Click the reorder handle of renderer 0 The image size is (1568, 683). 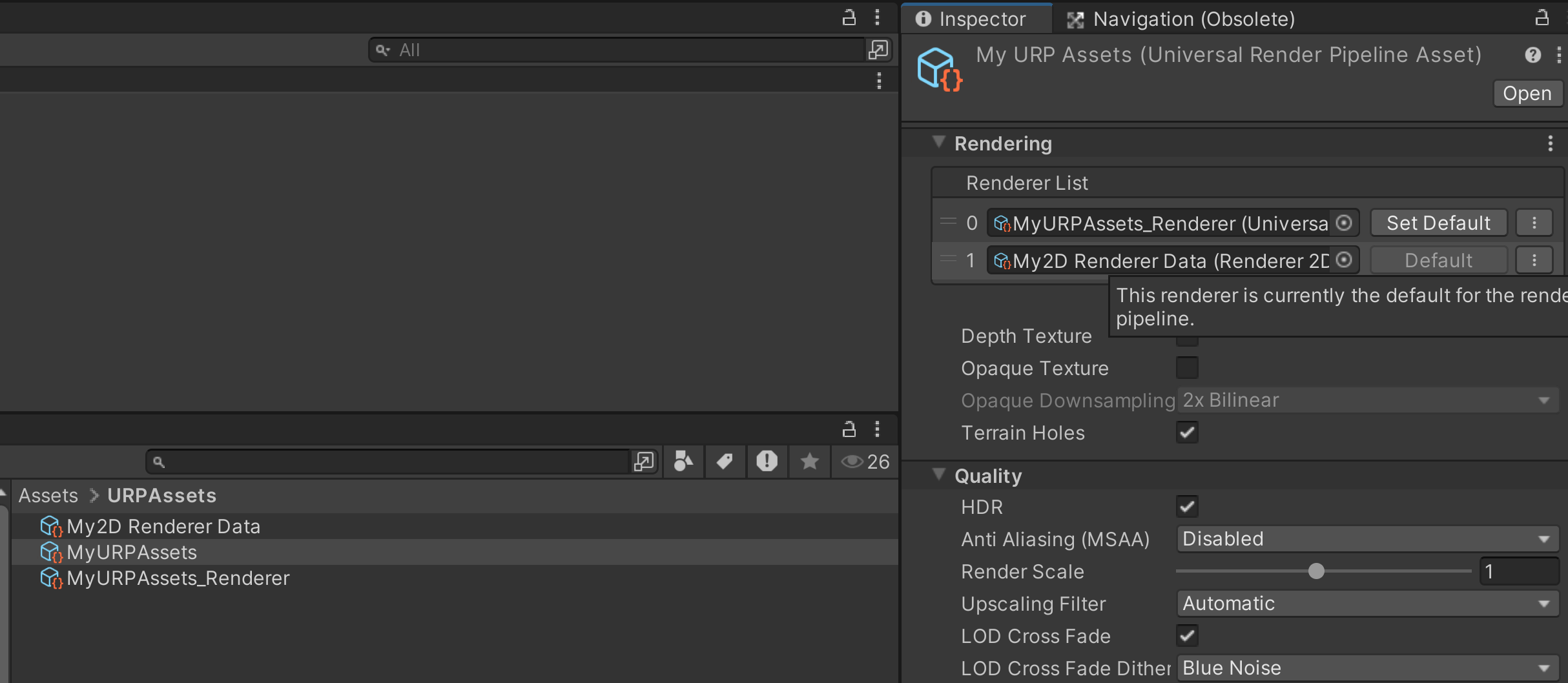pyautogui.click(x=948, y=222)
